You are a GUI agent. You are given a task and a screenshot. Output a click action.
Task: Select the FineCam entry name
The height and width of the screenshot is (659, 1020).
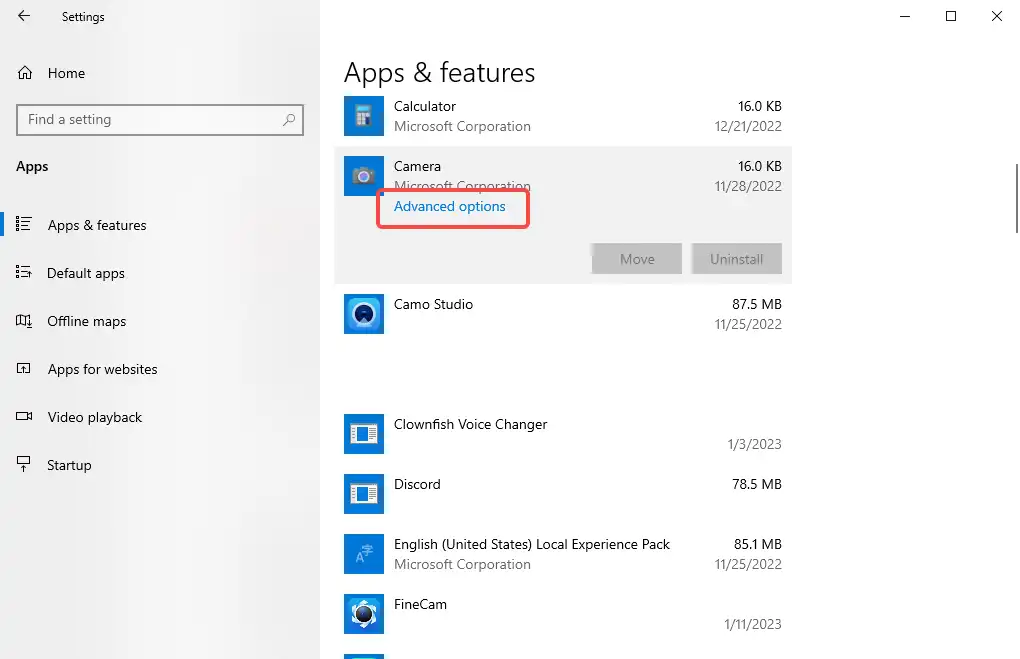coord(420,604)
